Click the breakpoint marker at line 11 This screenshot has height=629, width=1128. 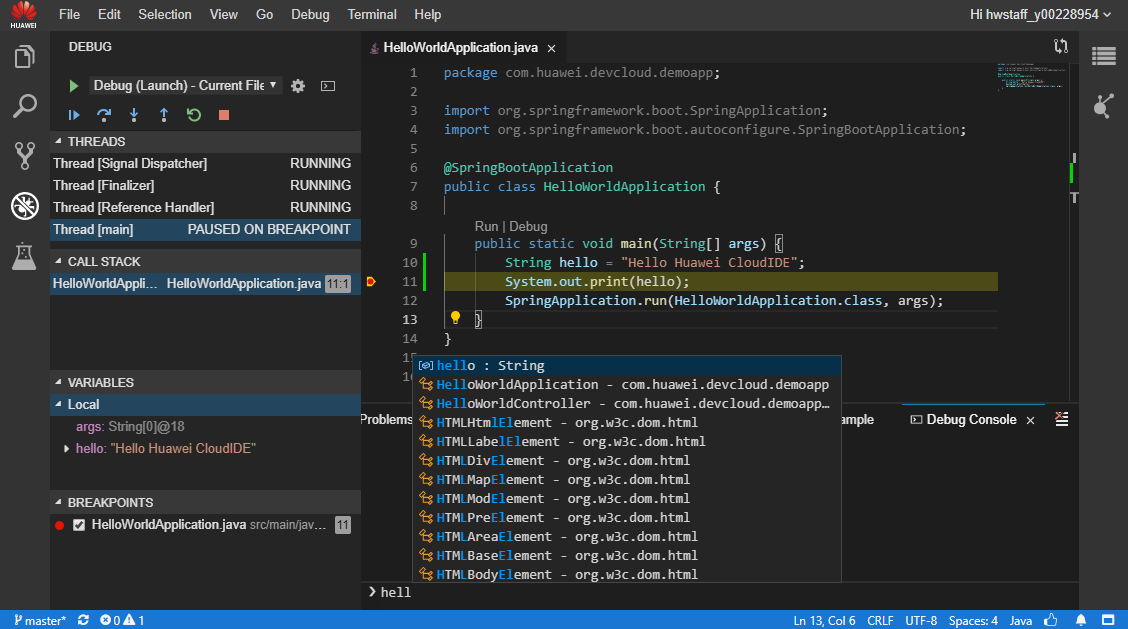tap(371, 281)
